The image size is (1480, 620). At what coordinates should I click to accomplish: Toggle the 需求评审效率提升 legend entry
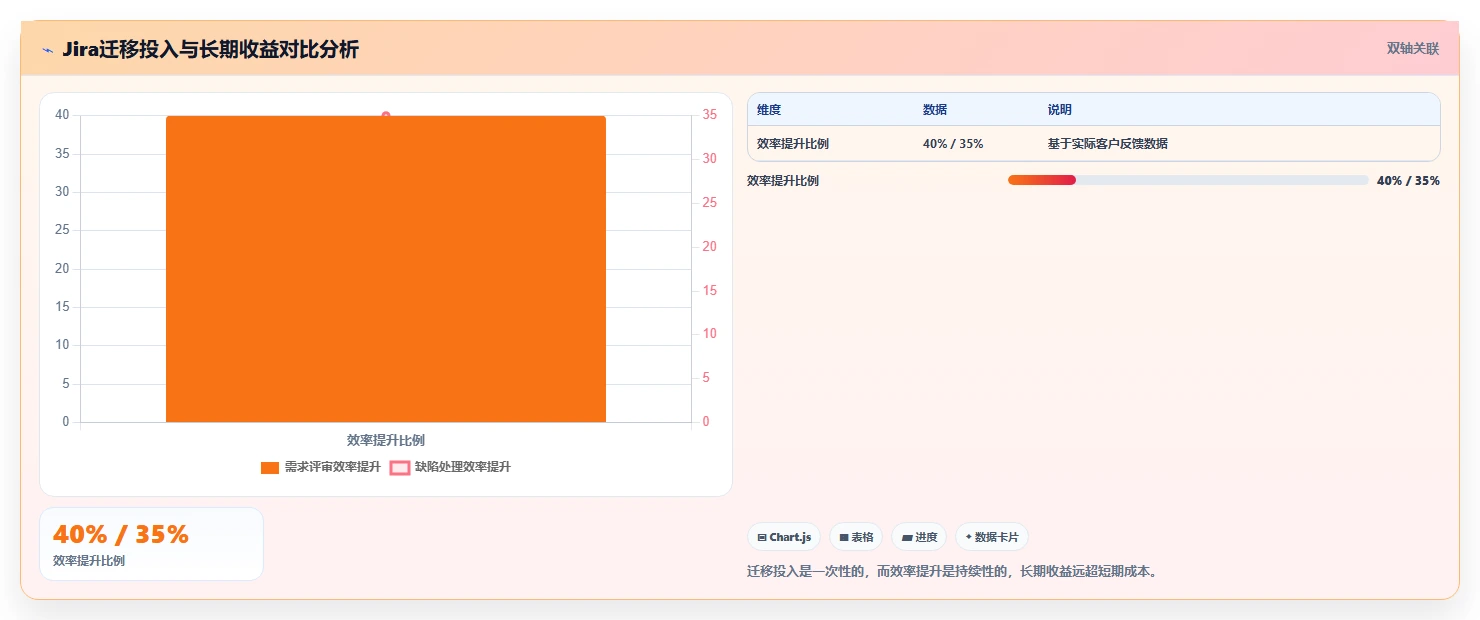pyautogui.click(x=320, y=467)
